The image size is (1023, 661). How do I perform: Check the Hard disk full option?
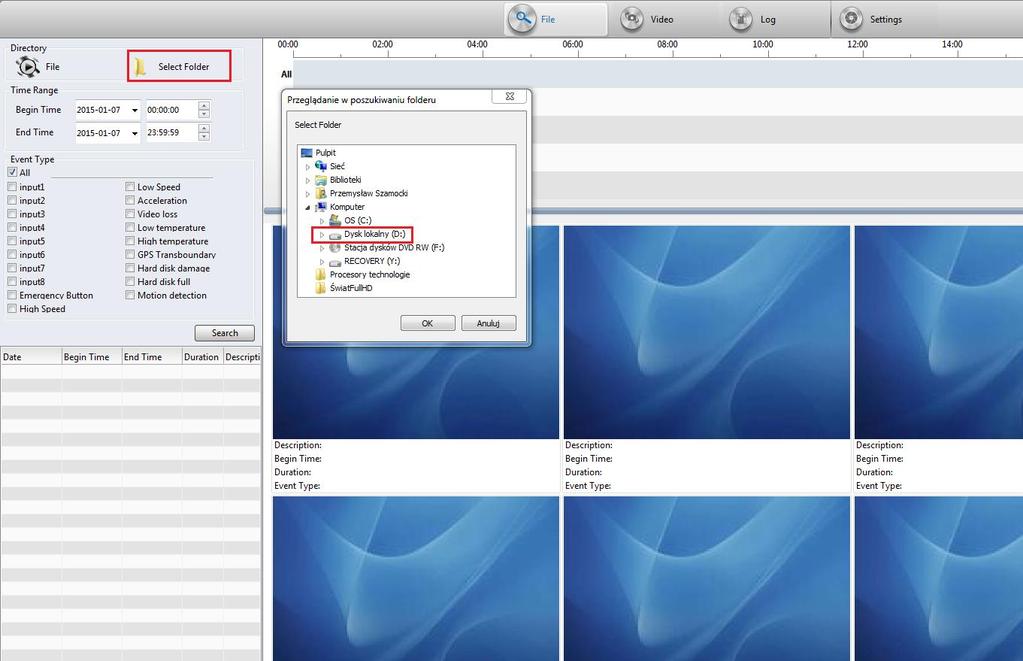tap(130, 281)
